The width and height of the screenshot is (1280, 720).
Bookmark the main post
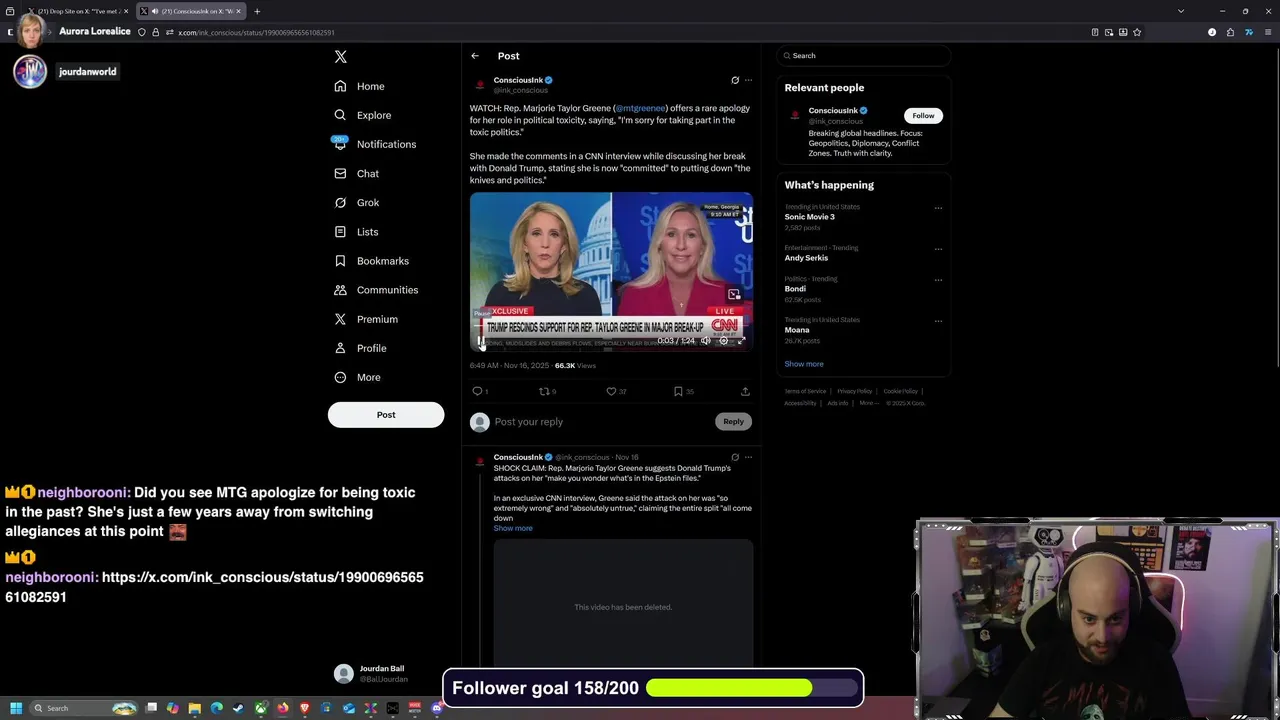coord(678,391)
